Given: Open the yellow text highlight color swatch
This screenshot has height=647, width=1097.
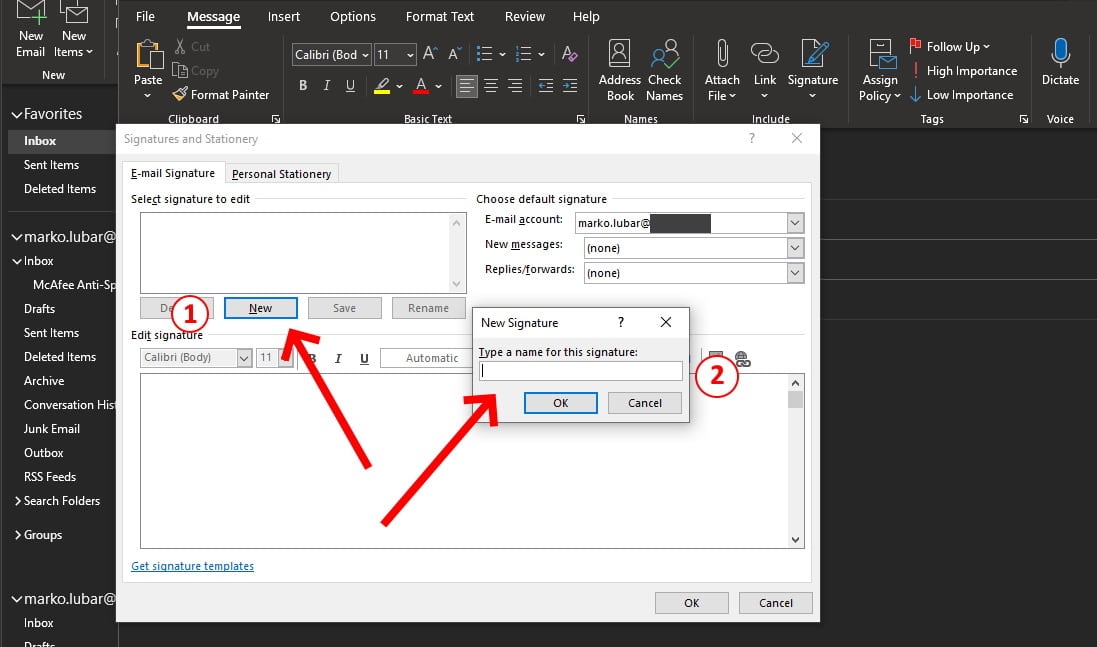Looking at the screenshot, I should pyautogui.click(x=383, y=86).
